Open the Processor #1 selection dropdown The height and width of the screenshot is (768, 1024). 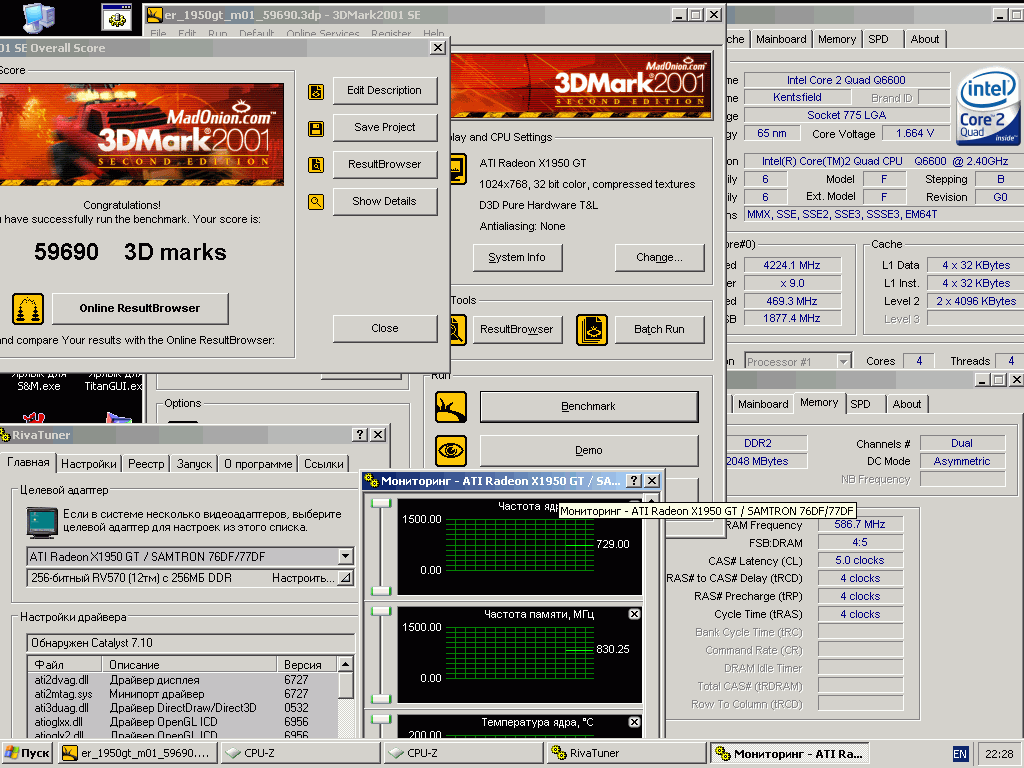(x=843, y=361)
